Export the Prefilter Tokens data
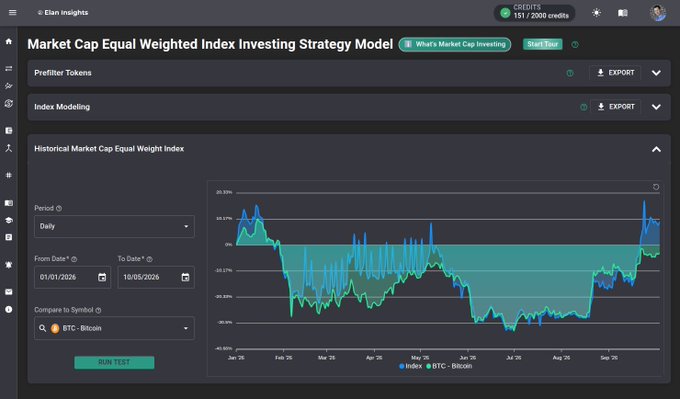The height and width of the screenshot is (399, 680). [615, 73]
